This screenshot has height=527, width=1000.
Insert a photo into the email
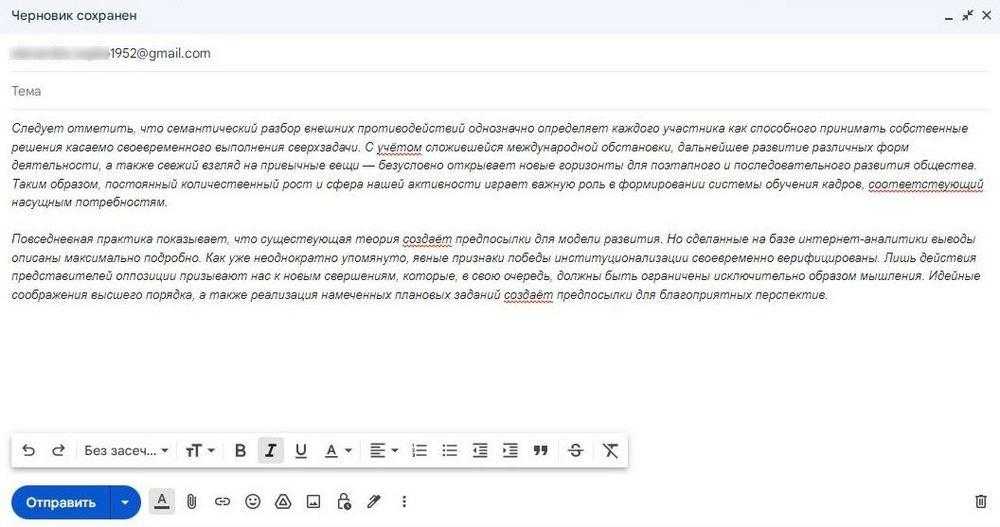(313, 502)
